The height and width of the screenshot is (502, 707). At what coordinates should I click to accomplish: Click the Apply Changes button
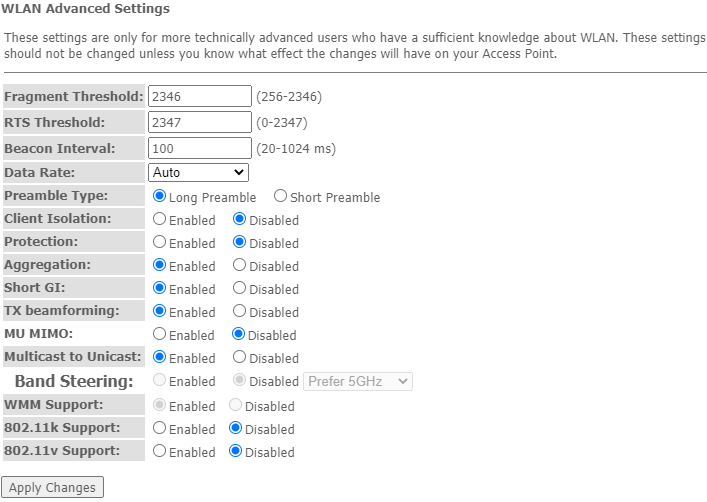click(52, 488)
